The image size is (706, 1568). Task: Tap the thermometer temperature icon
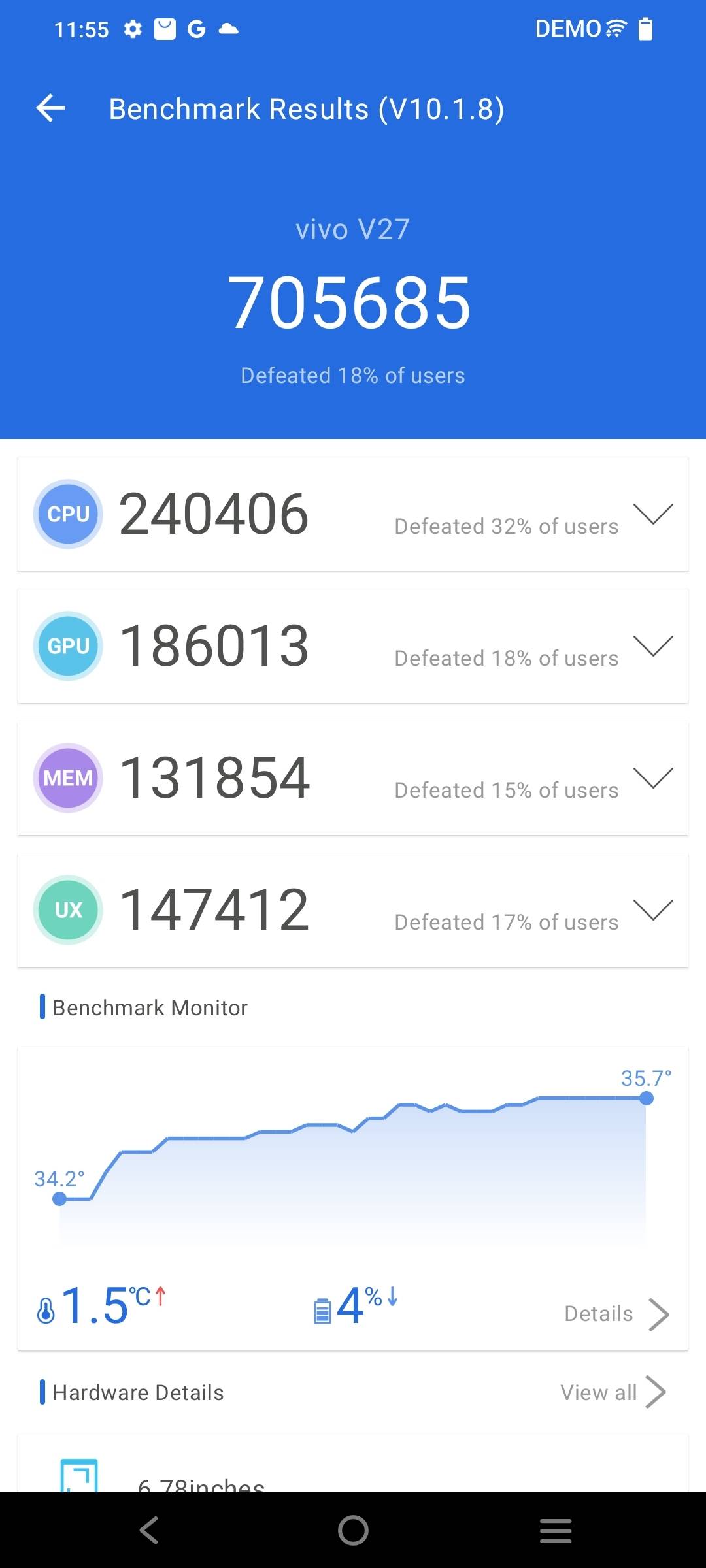(46, 1311)
